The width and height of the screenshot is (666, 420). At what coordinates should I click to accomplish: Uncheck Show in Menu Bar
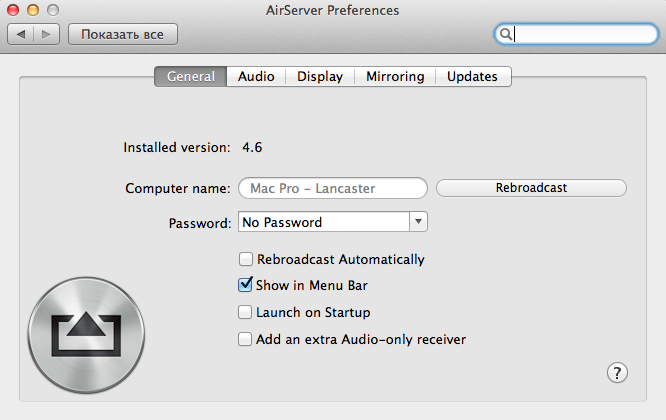(245, 285)
